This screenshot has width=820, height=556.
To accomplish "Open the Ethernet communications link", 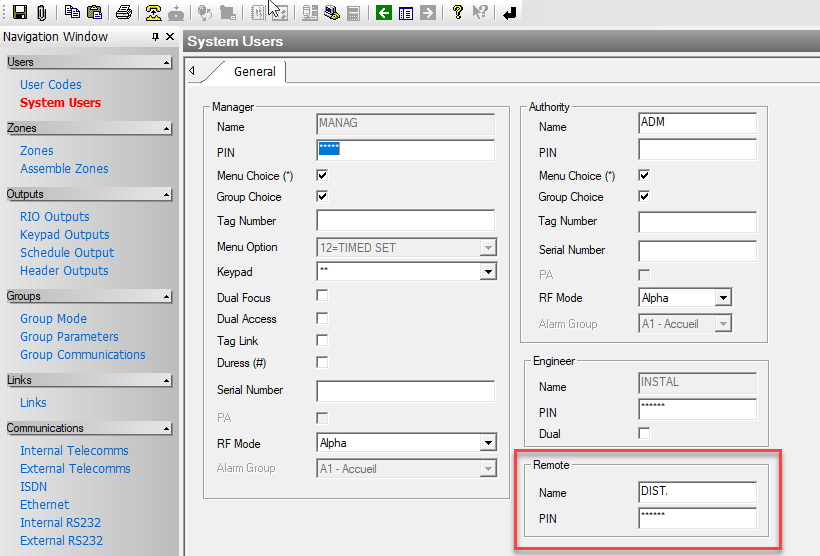I will 45,505.
